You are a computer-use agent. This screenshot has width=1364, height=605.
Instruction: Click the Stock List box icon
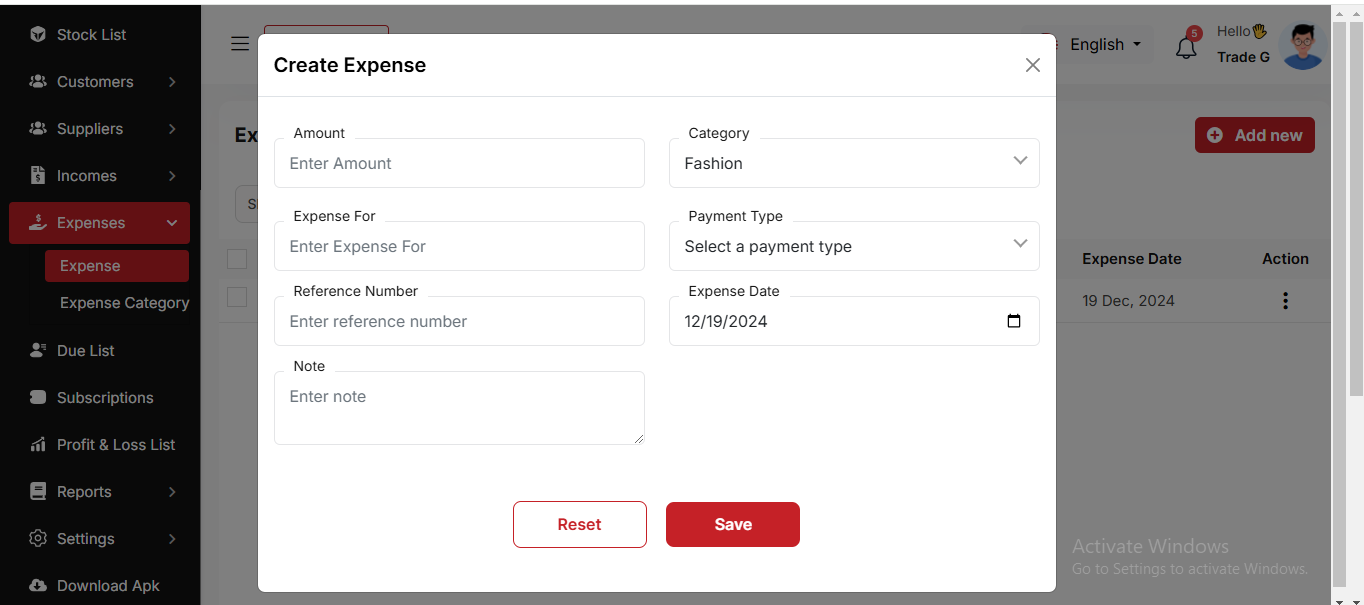[38, 35]
